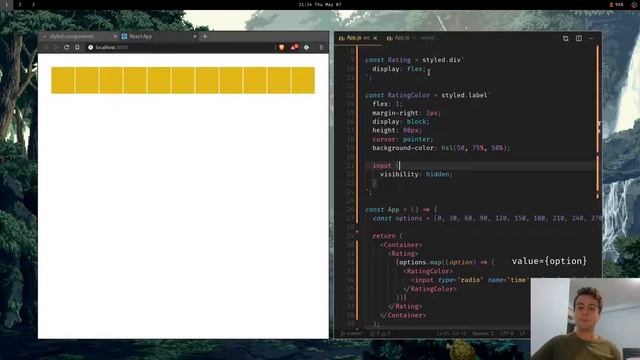
Task: Open the Brave shields lion icon
Action: [281, 47]
